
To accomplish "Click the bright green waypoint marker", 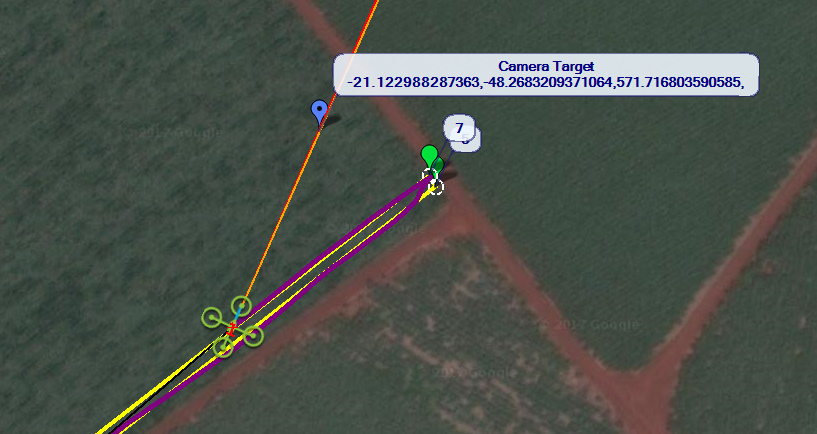I will pos(429,157).
